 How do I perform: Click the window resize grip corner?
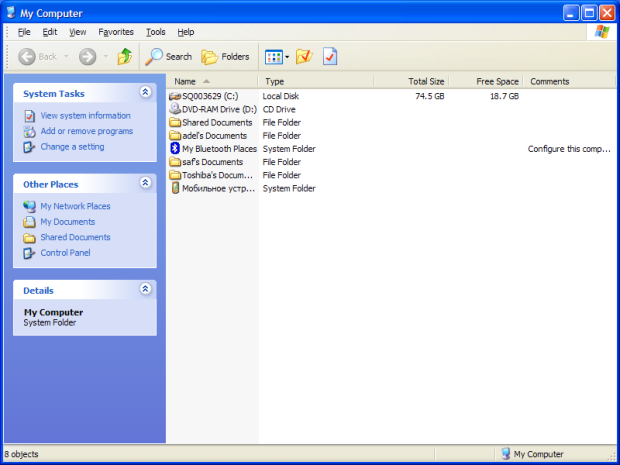pyautogui.click(x=612, y=456)
